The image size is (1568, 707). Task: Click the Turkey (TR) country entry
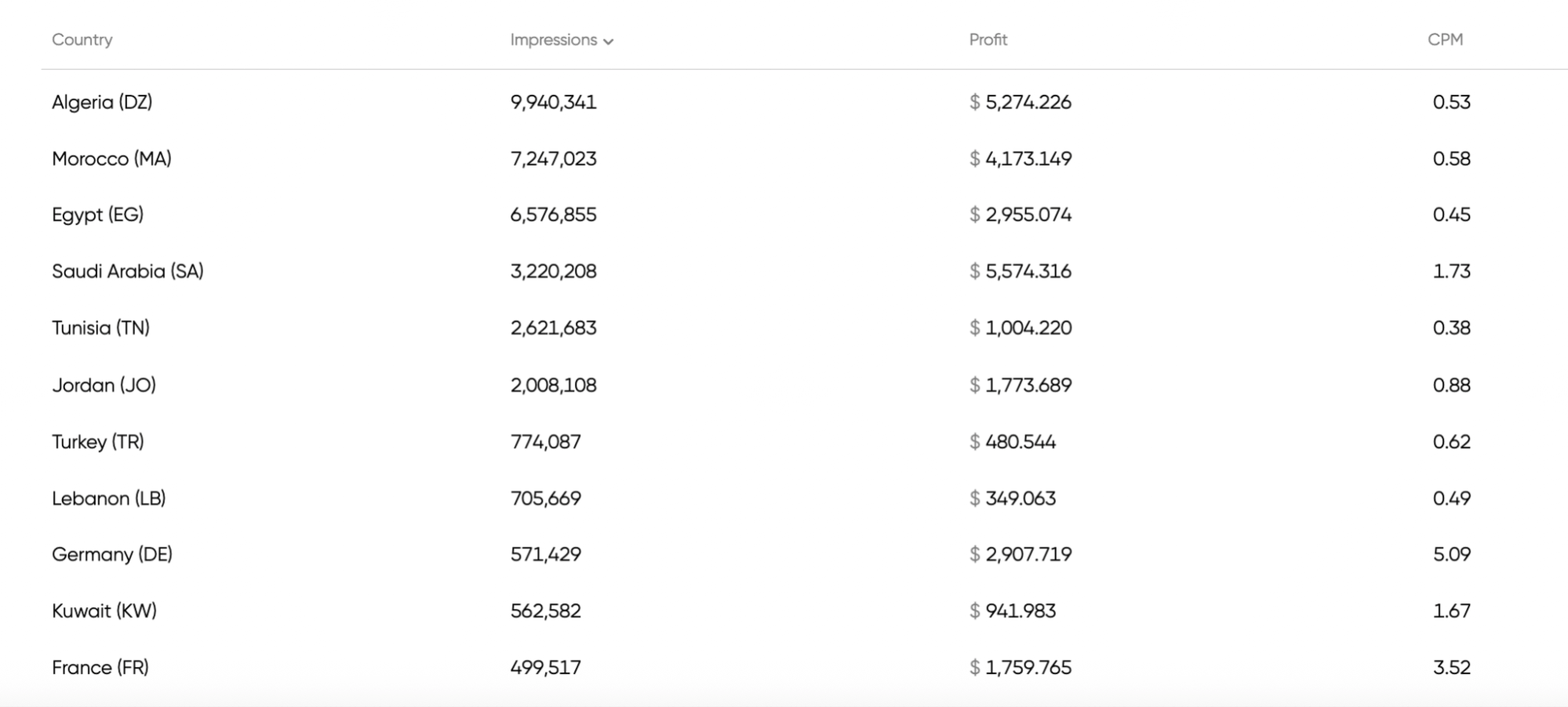tap(98, 442)
